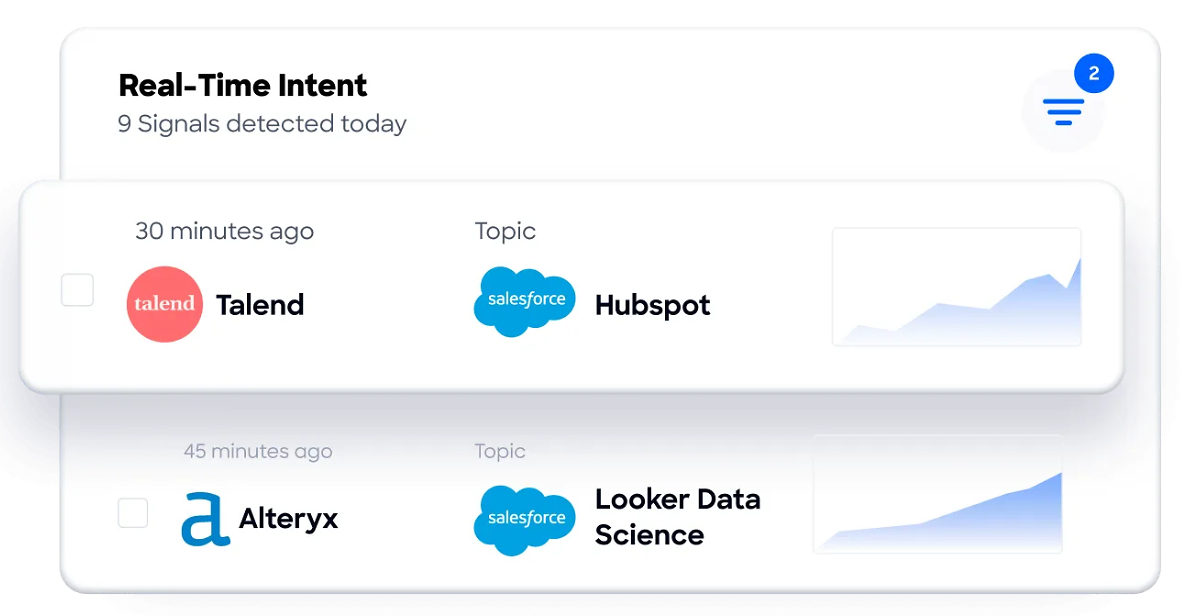The height and width of the screenshot is (616, 1188).
Task: Click Salesforce cloud logo beside Looker Data Science
Action: coord(524,521)
